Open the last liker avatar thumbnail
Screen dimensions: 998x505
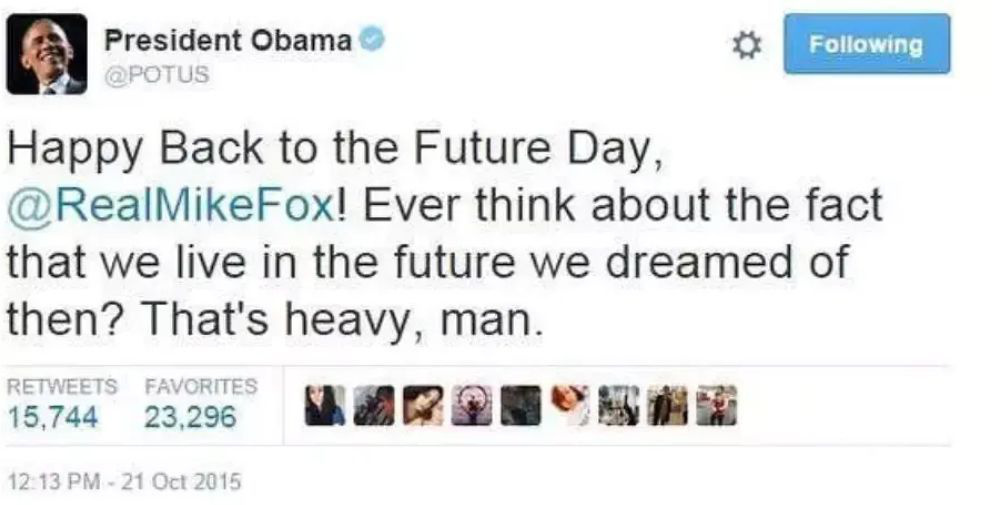click(x=717, y=405)
